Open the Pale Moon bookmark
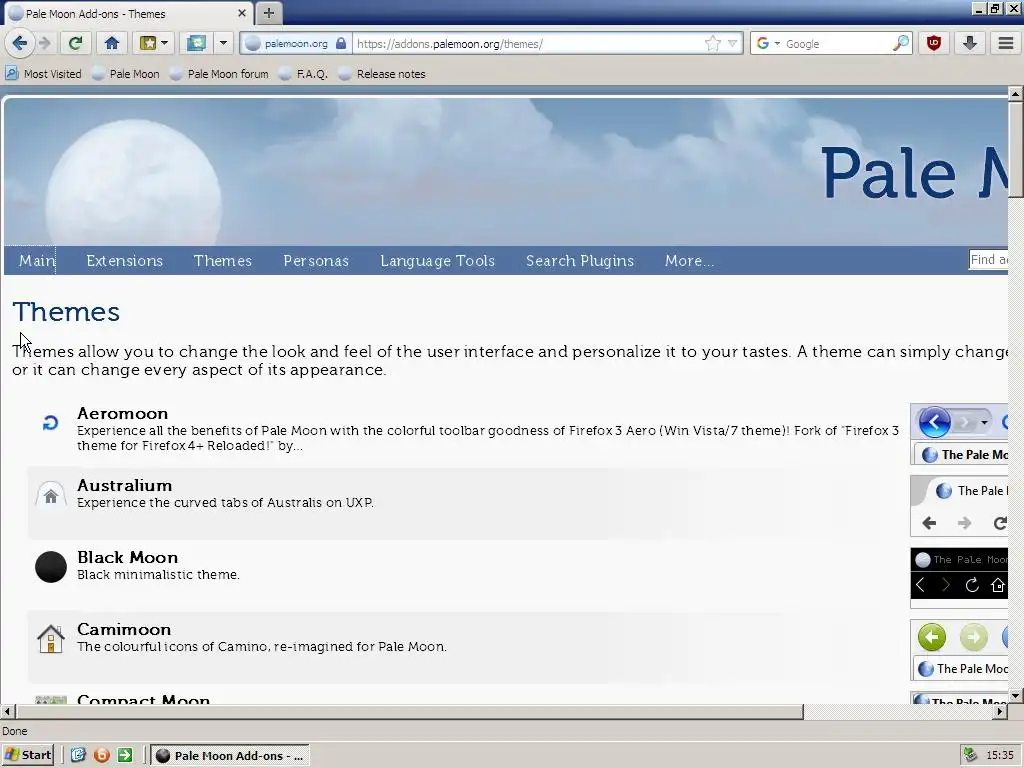 pos(126,74)
